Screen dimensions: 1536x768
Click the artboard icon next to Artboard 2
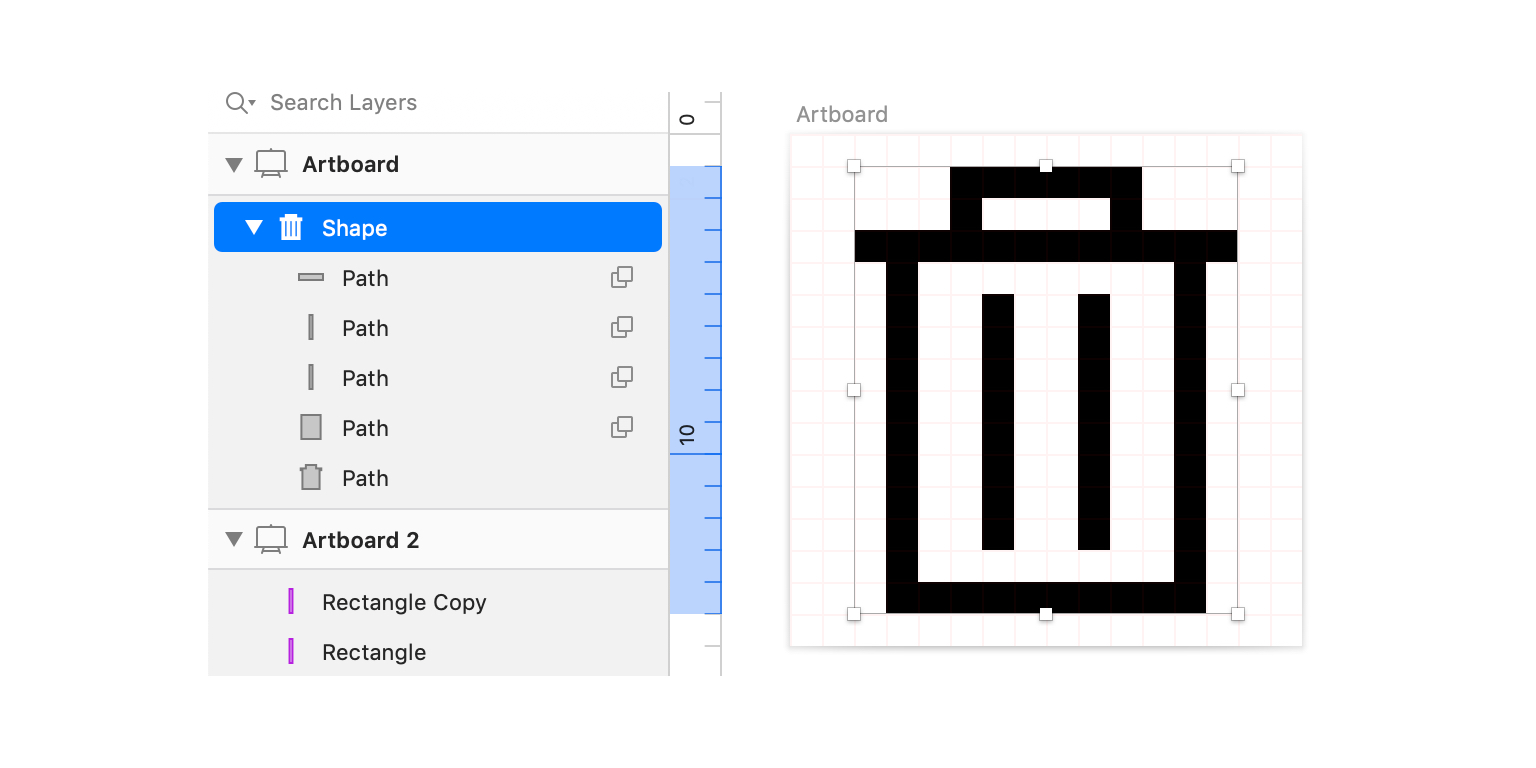point(271,540)
